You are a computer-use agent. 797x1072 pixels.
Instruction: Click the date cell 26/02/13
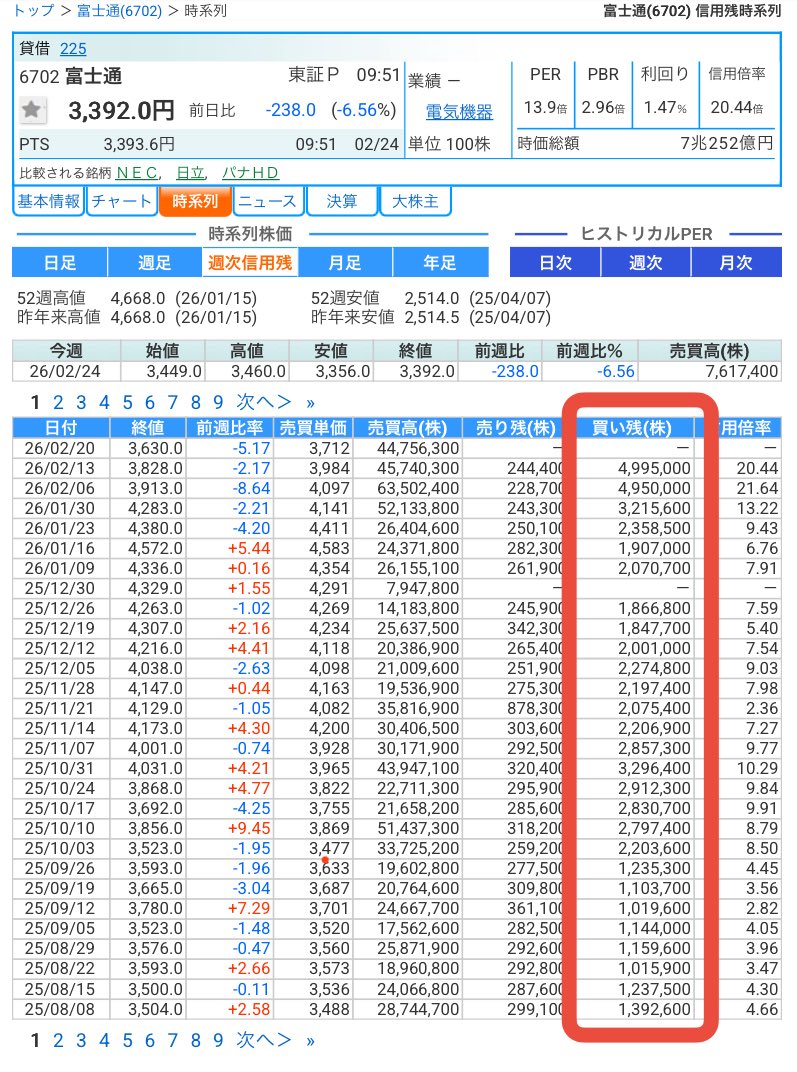[59, 468]
